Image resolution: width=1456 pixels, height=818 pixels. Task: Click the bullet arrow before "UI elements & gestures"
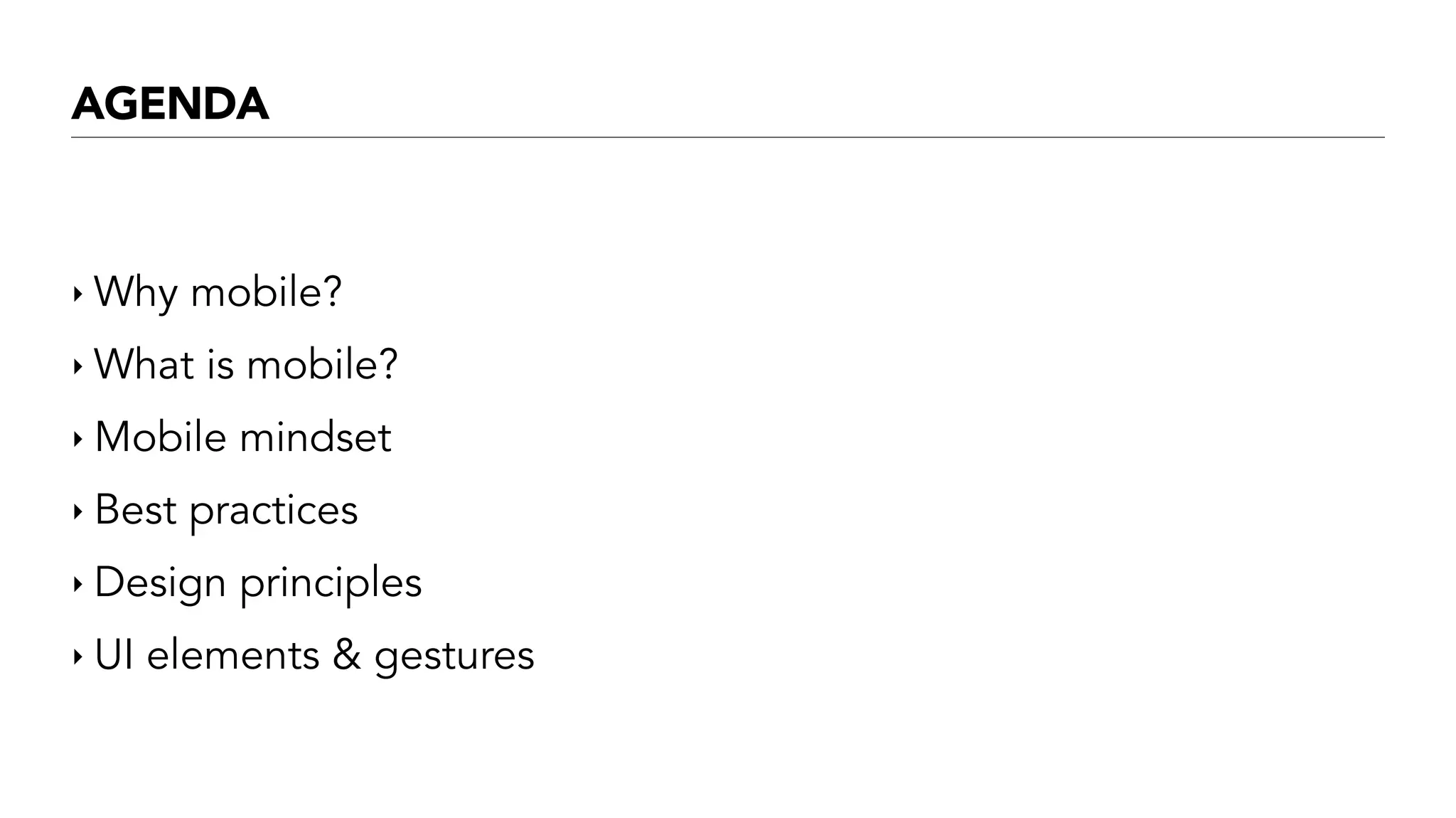[77, 657]
